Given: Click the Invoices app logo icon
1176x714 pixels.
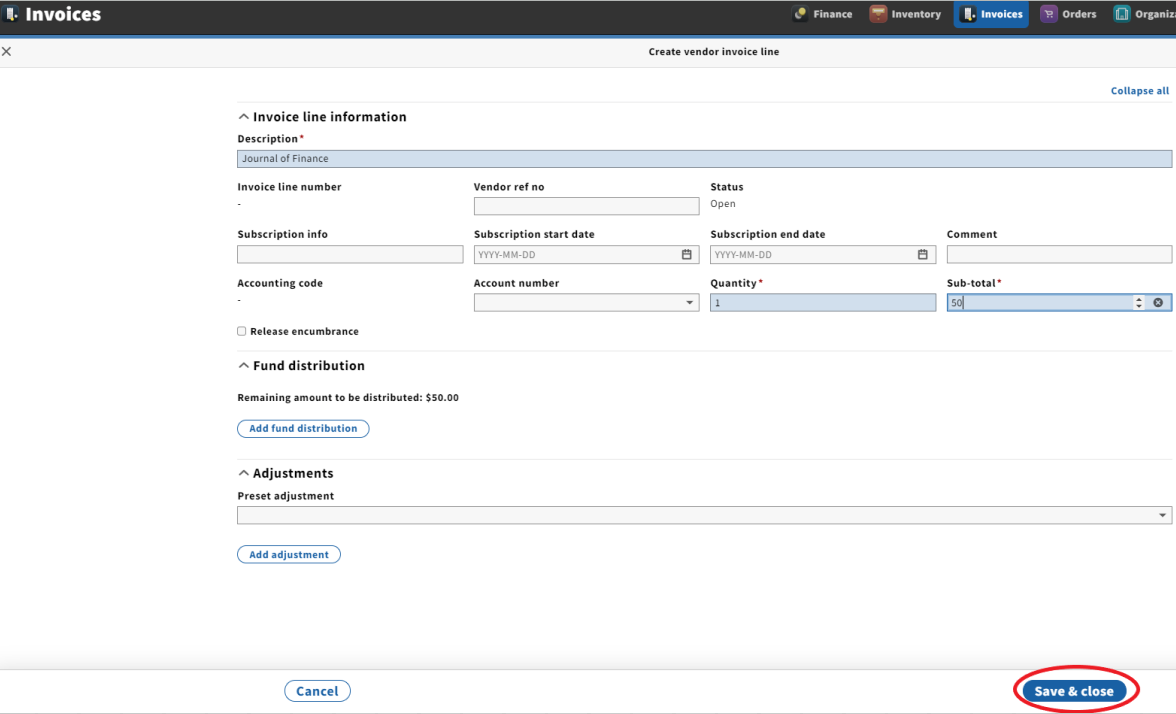Looking at the screenshot, I should pos(10,14).
